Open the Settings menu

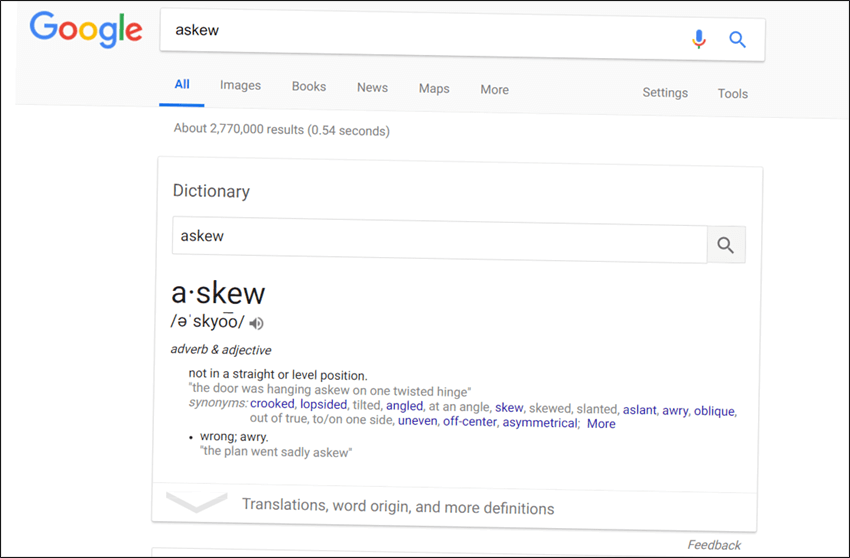coord(665,93)
